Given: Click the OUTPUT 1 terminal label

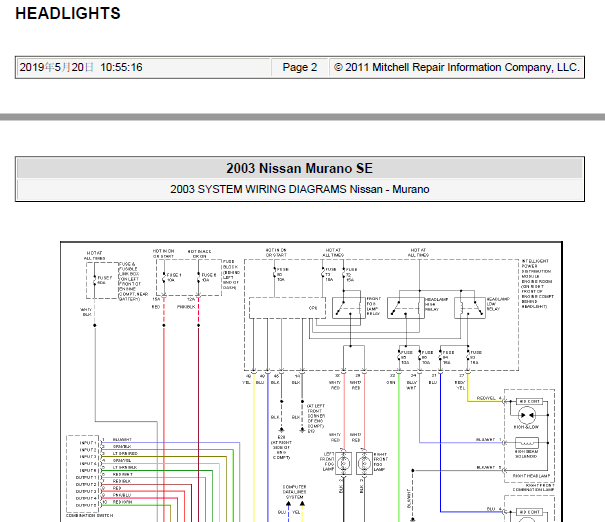Looking at the screenshot, I should [86, 478].
